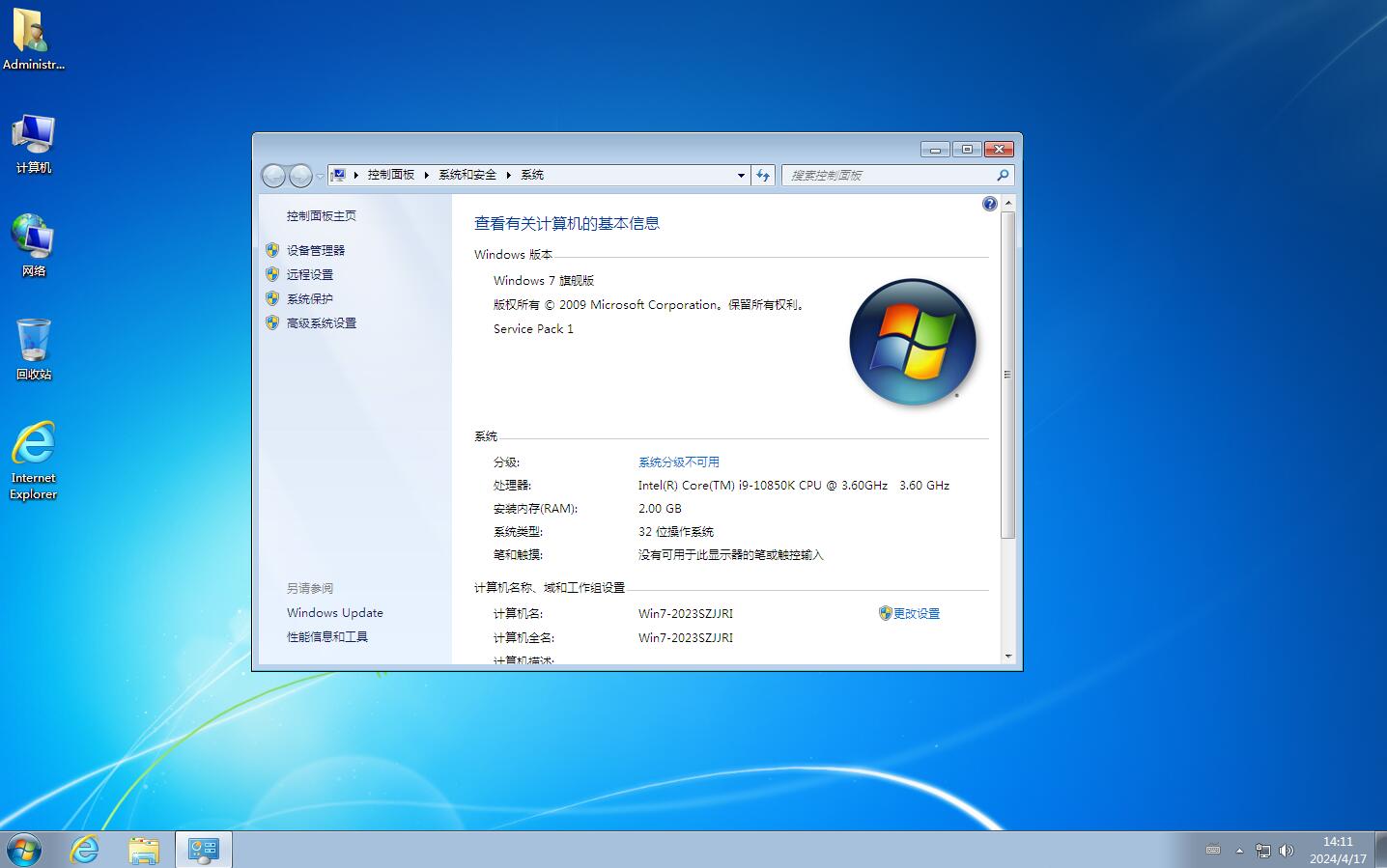Click the volume speaker tray icon
Image resolution: width=1387 pixels, height=868 pixels.
click(x=1286, y=851)
